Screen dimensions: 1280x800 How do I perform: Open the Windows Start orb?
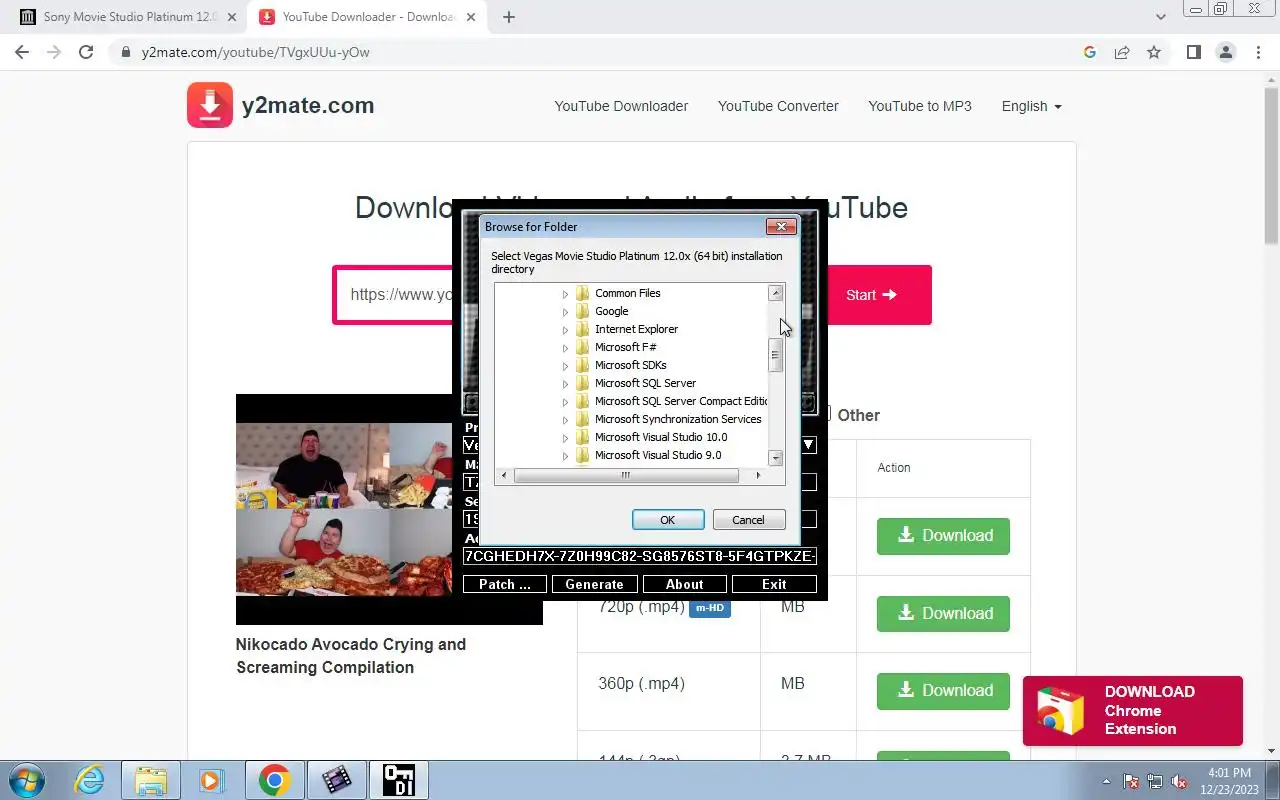coord(27,780)
